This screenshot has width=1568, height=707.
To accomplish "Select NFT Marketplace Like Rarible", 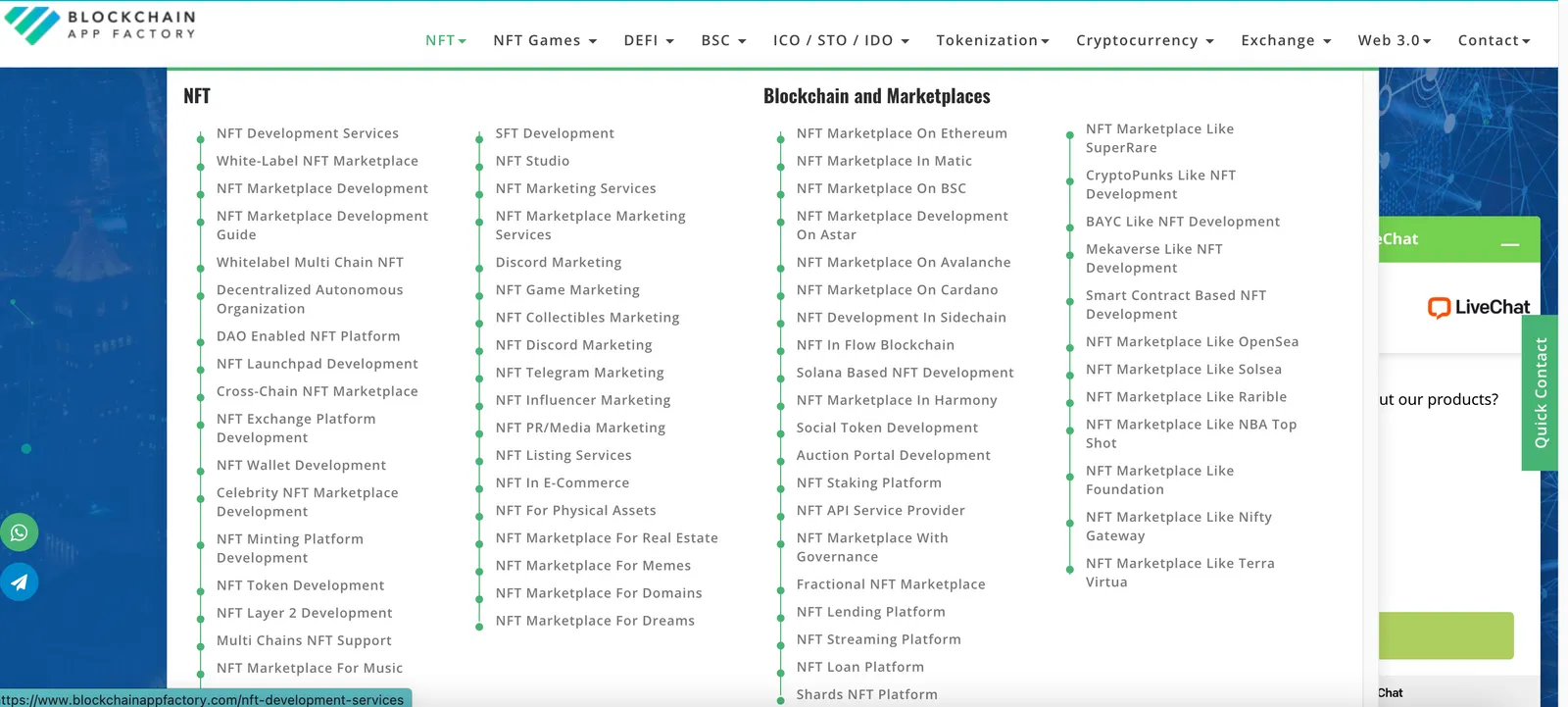I will coord(1186,397).
